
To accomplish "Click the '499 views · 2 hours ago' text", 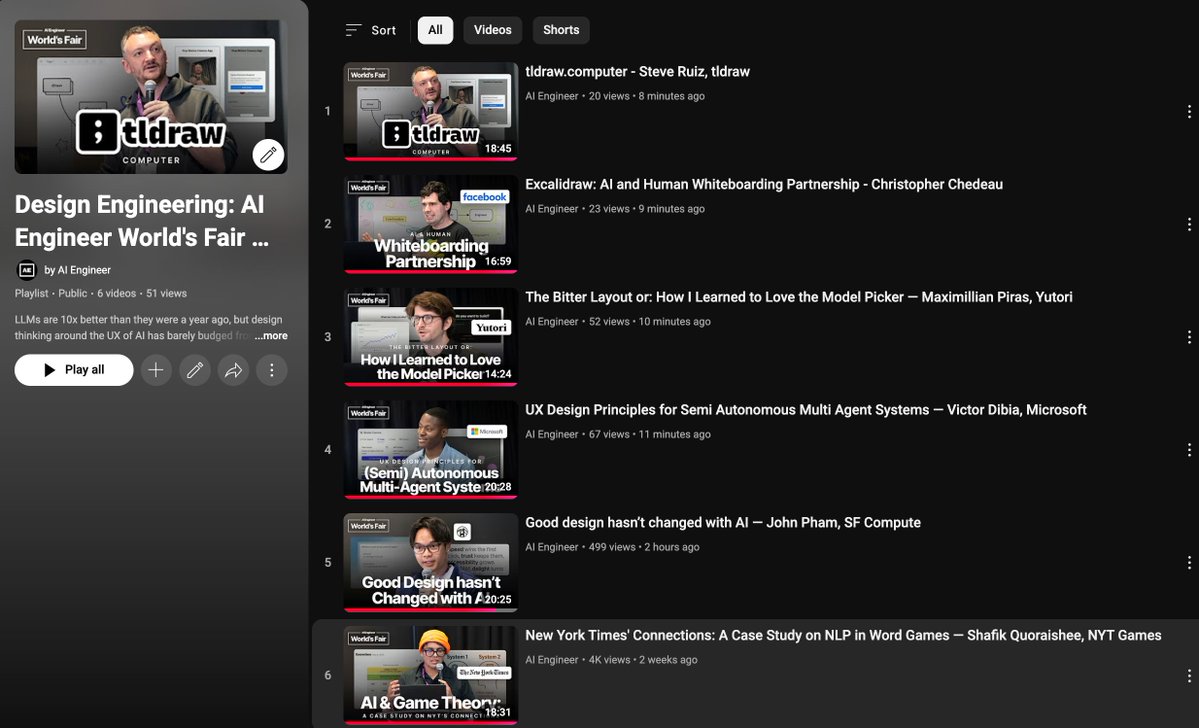I will pos(644,547).
